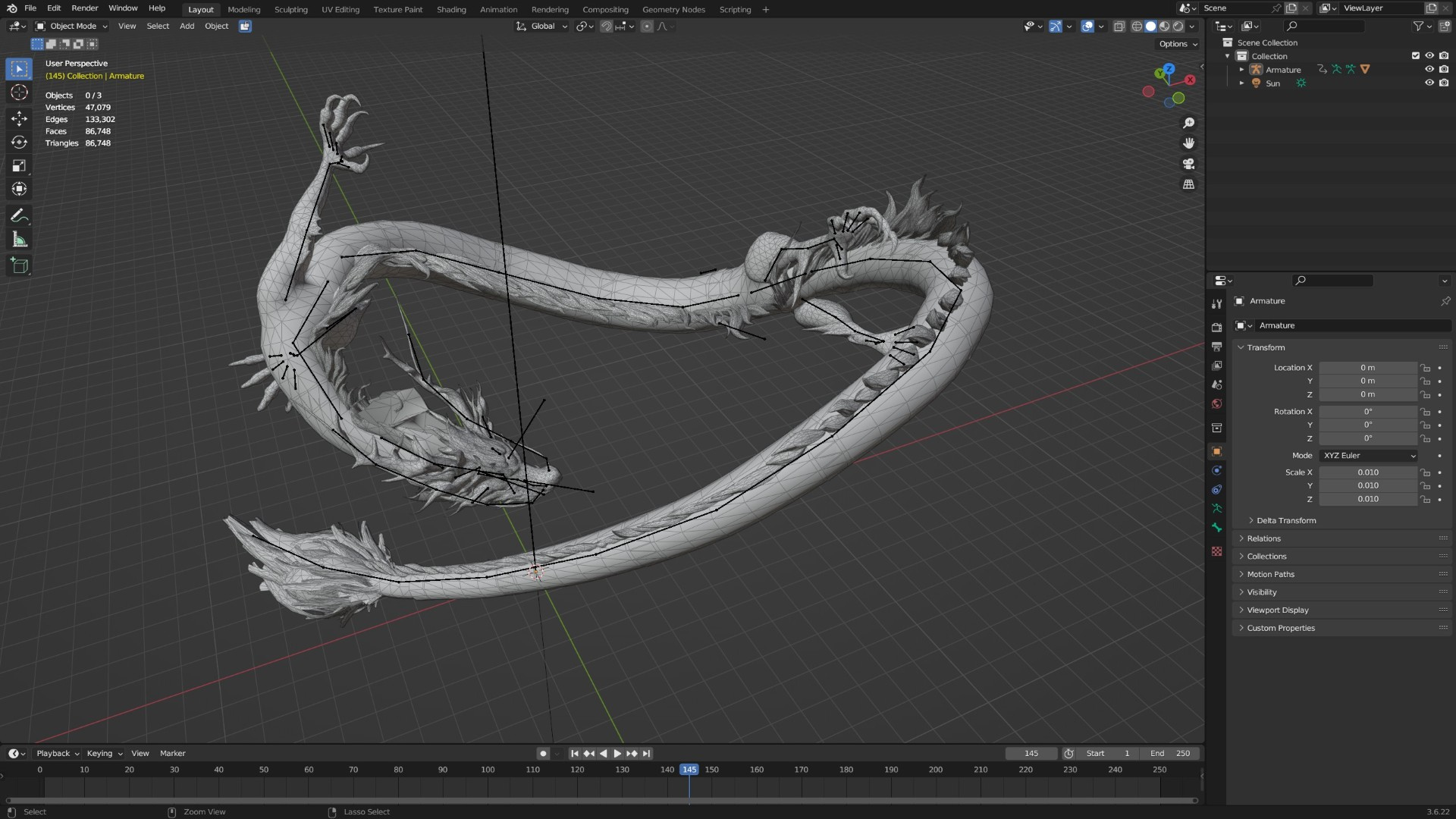
Task: Toggle Sun render camera icon
Action: [1443, 83]
